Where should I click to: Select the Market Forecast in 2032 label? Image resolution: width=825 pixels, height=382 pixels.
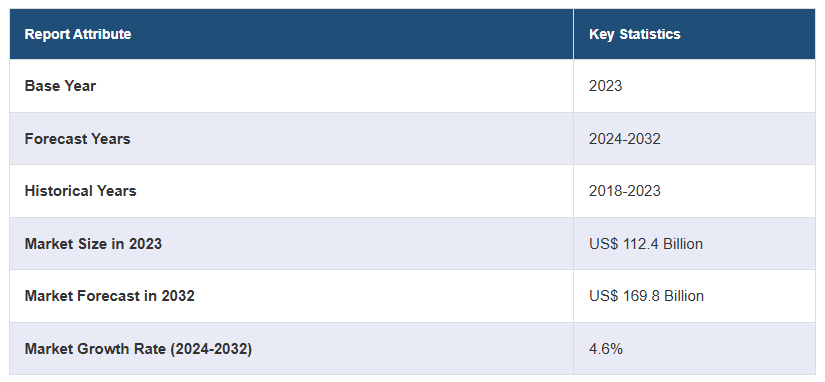click(109, 296)
